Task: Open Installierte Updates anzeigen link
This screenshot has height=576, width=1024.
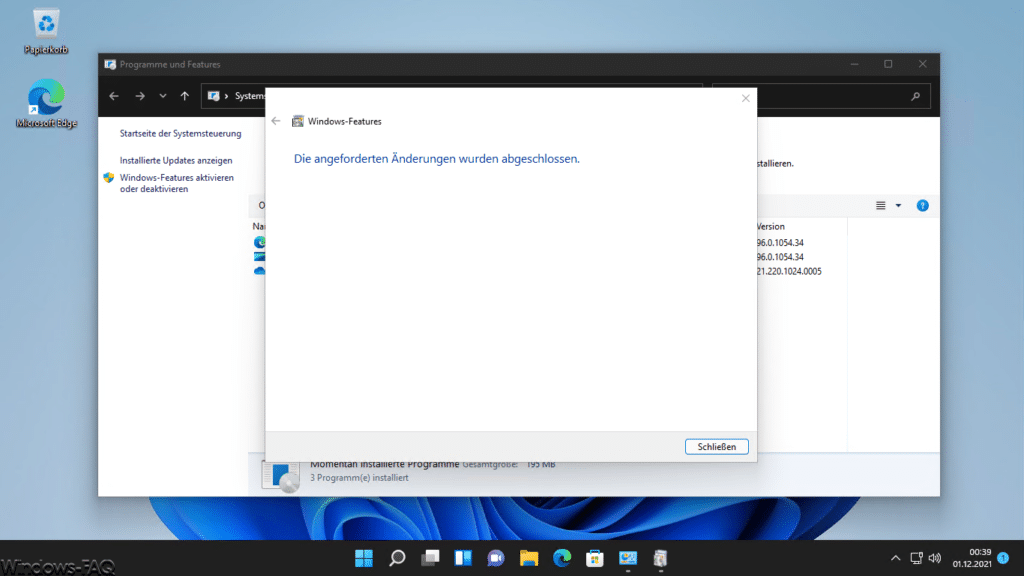Action: pos(176,160)
